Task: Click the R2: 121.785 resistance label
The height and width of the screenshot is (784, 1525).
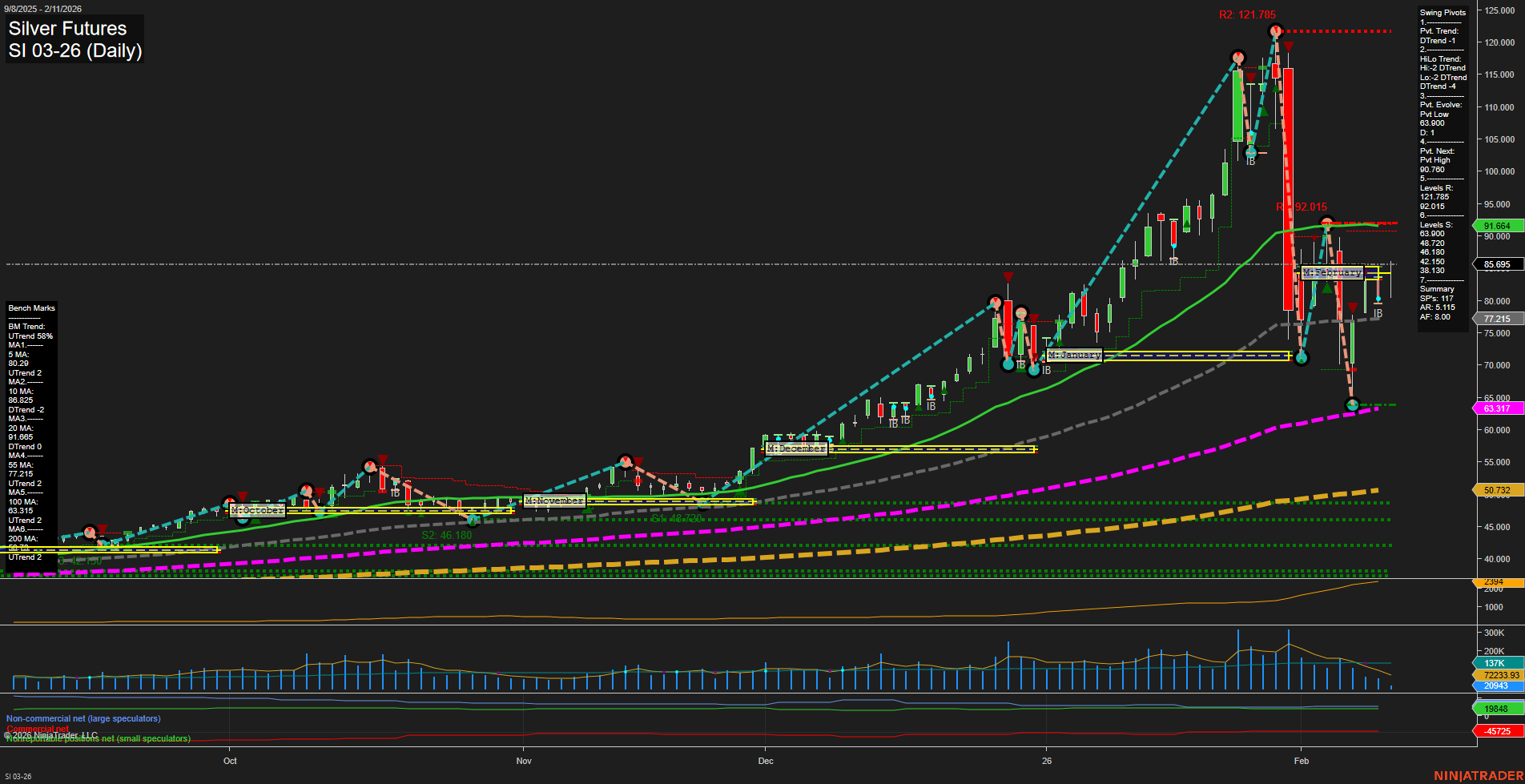Action: coord(1248,14)
